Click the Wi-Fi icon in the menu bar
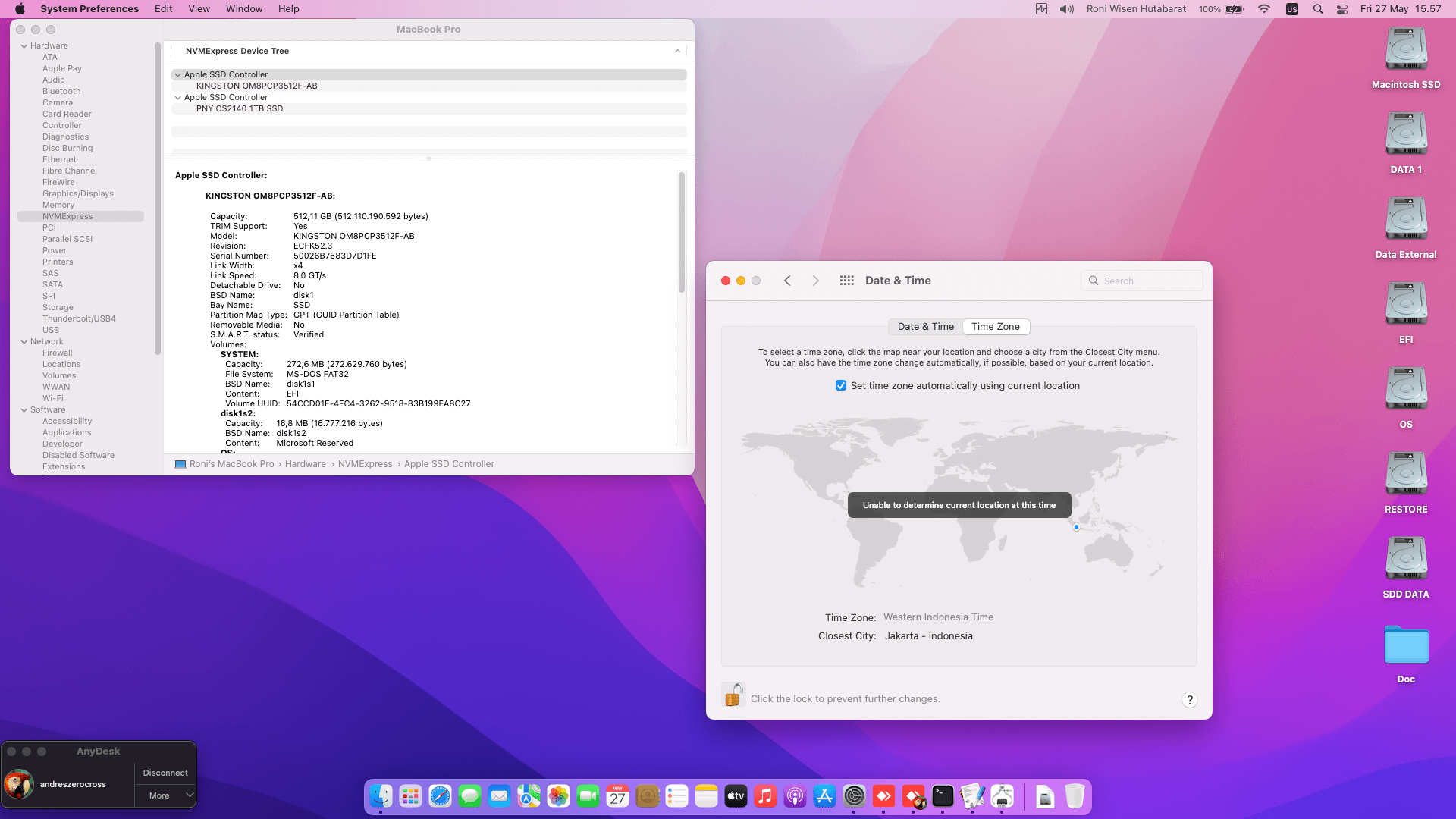 pyautogui.click(x=1263, y=9)
